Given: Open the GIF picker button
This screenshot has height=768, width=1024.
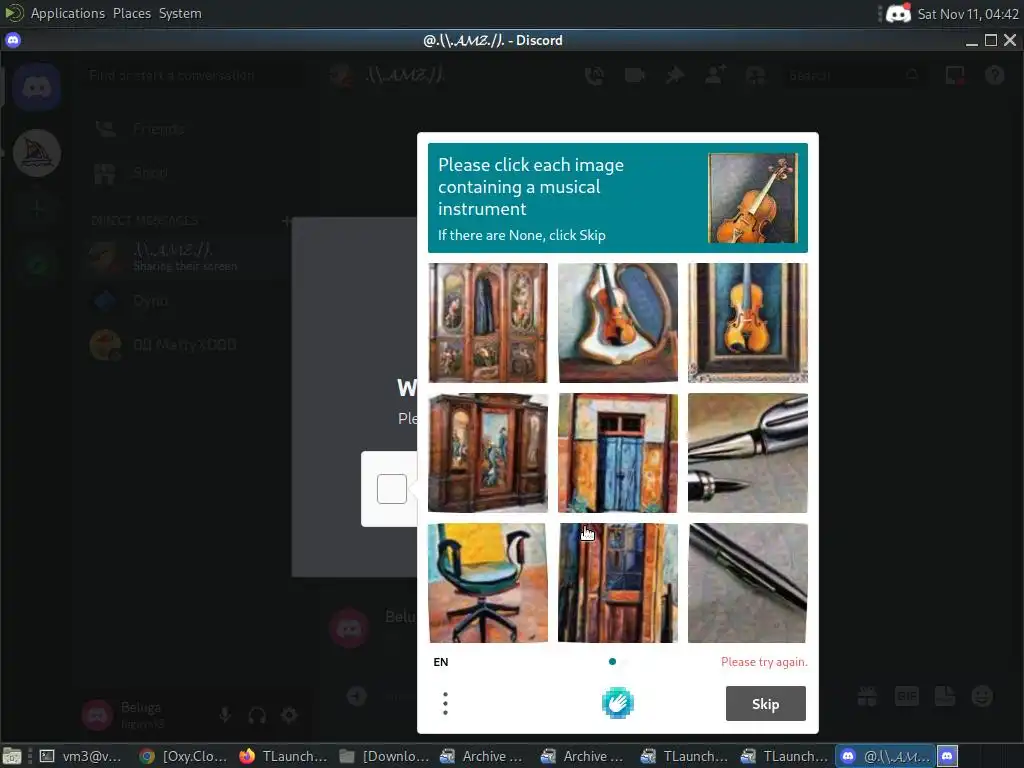Looking at the screenshot, I should [x=906, y=696].
